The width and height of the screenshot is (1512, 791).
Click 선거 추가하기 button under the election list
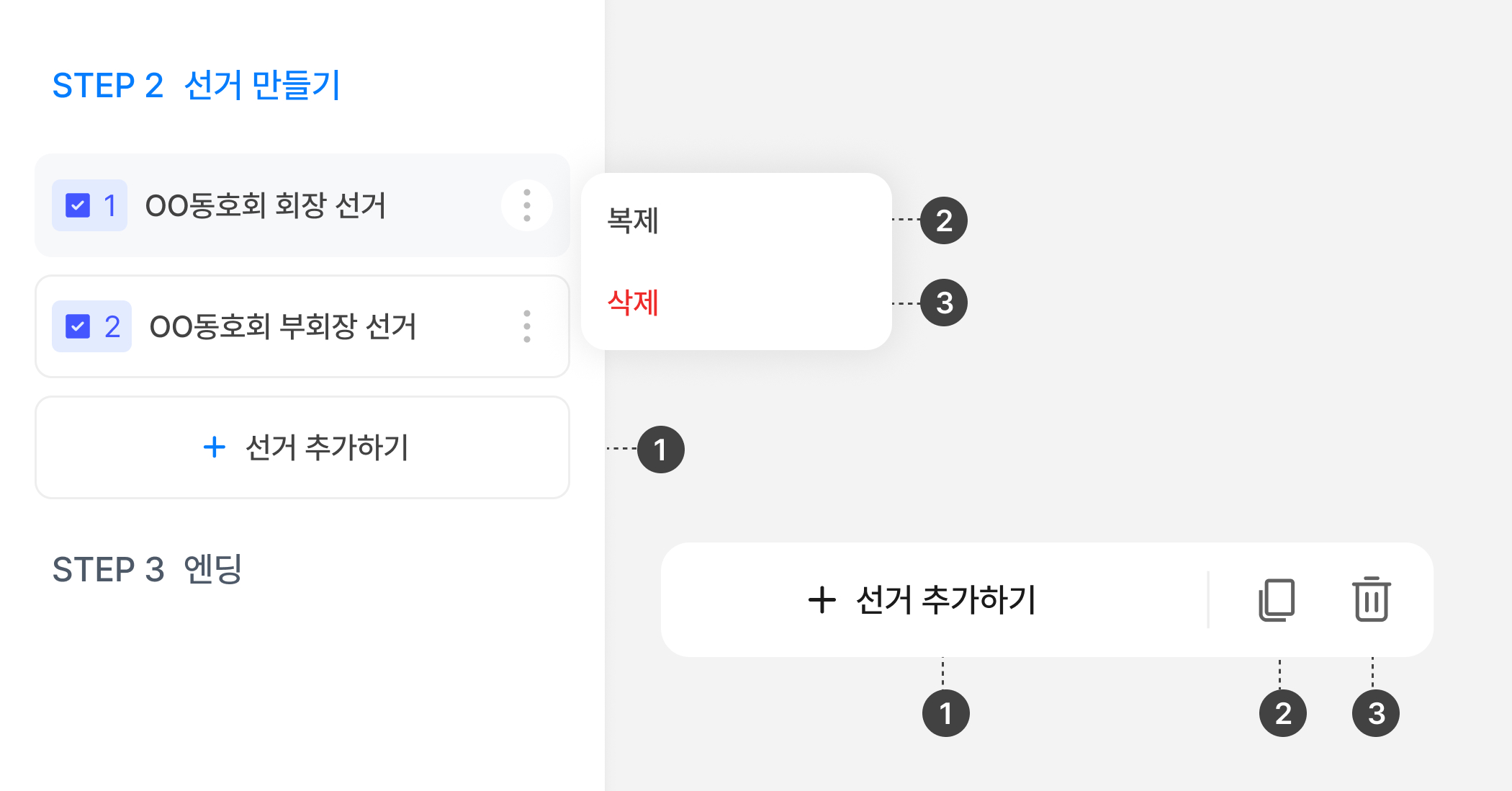point(302,447)
